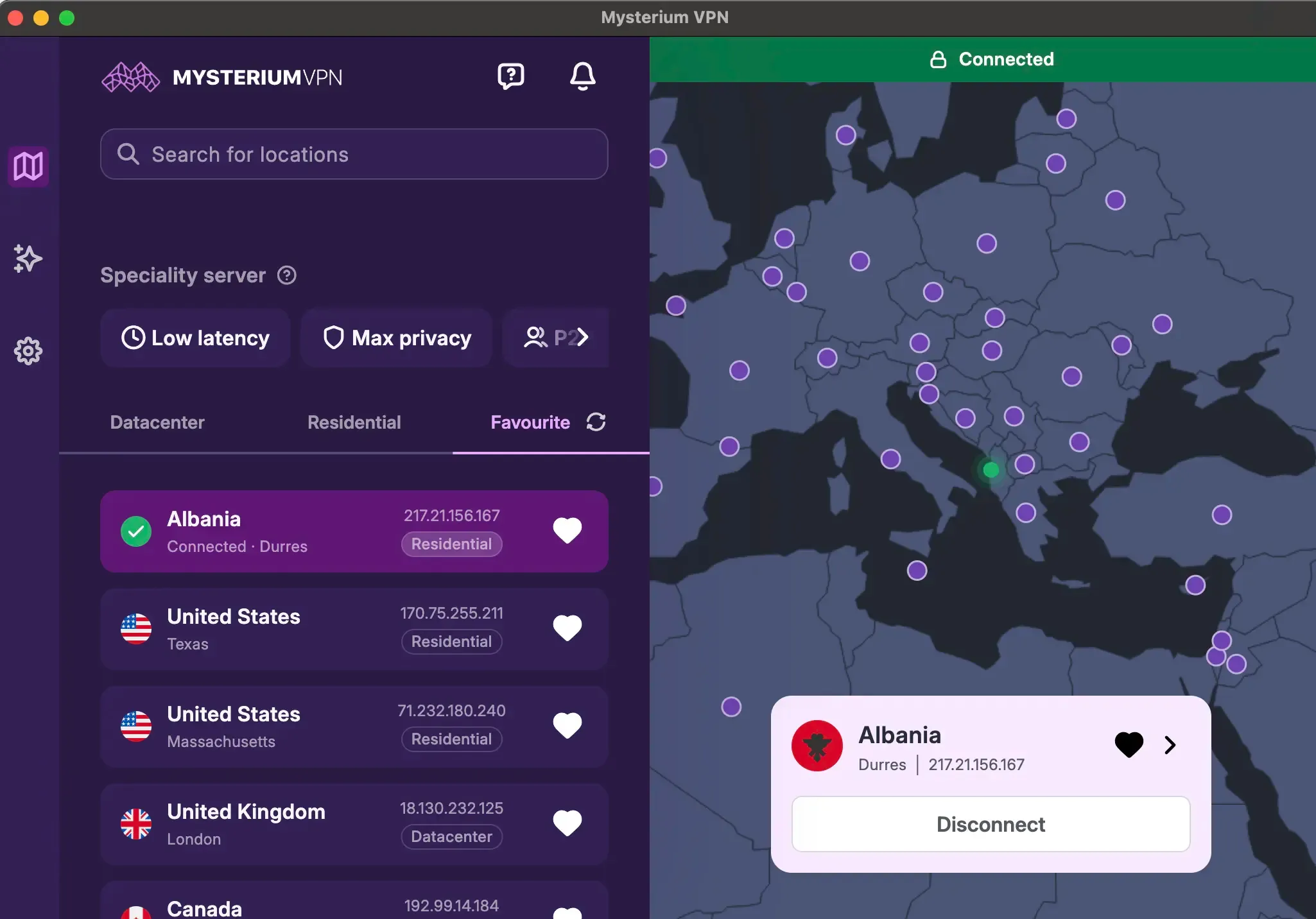Viewport: 1316px width, 919px height.
Task: Unfavourite Albania in the server list
Action: [567, 531]
